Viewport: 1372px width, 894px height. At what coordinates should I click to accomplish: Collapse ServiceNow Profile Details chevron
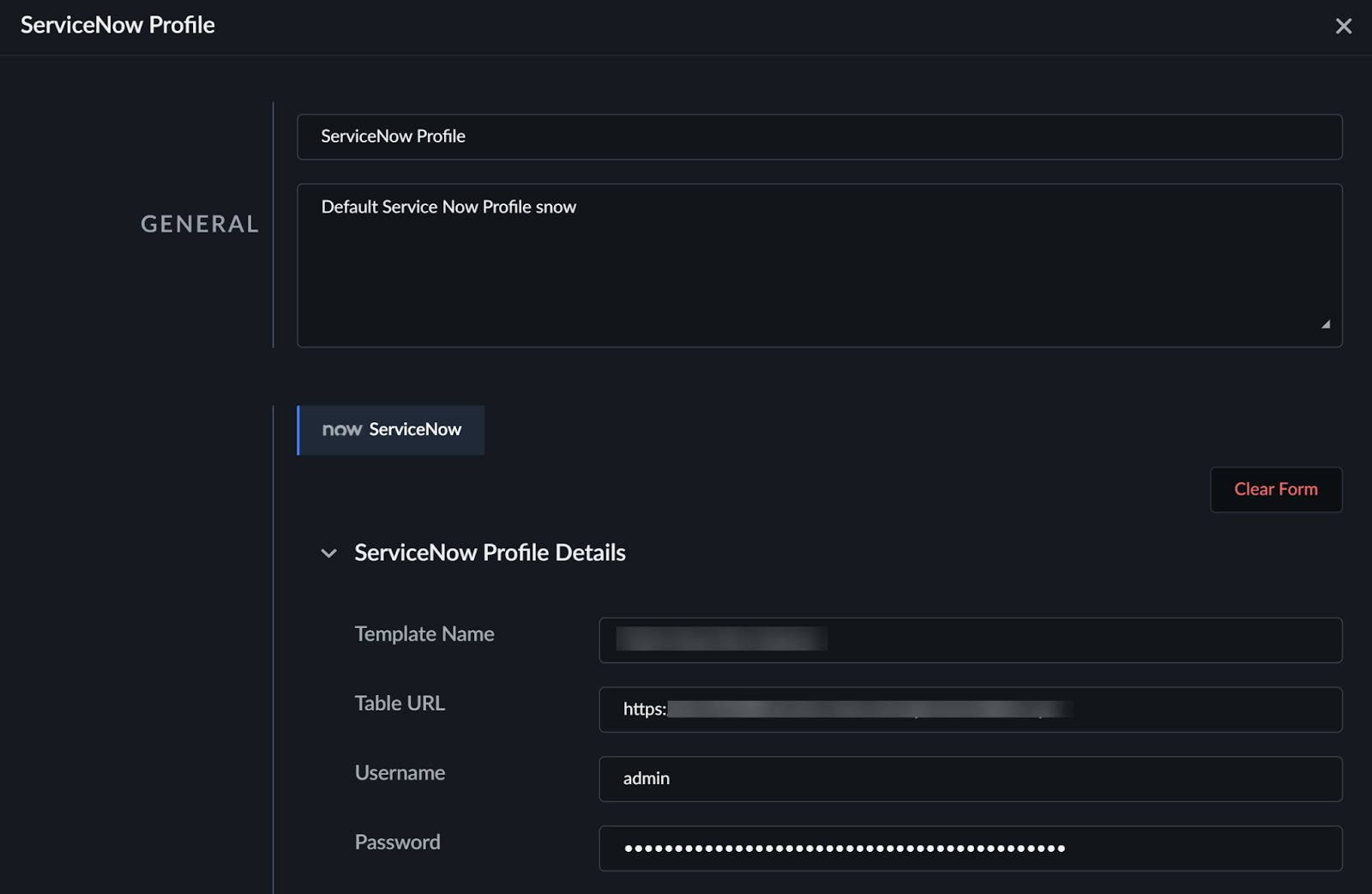pyautogui.click(x=328, y=553)
